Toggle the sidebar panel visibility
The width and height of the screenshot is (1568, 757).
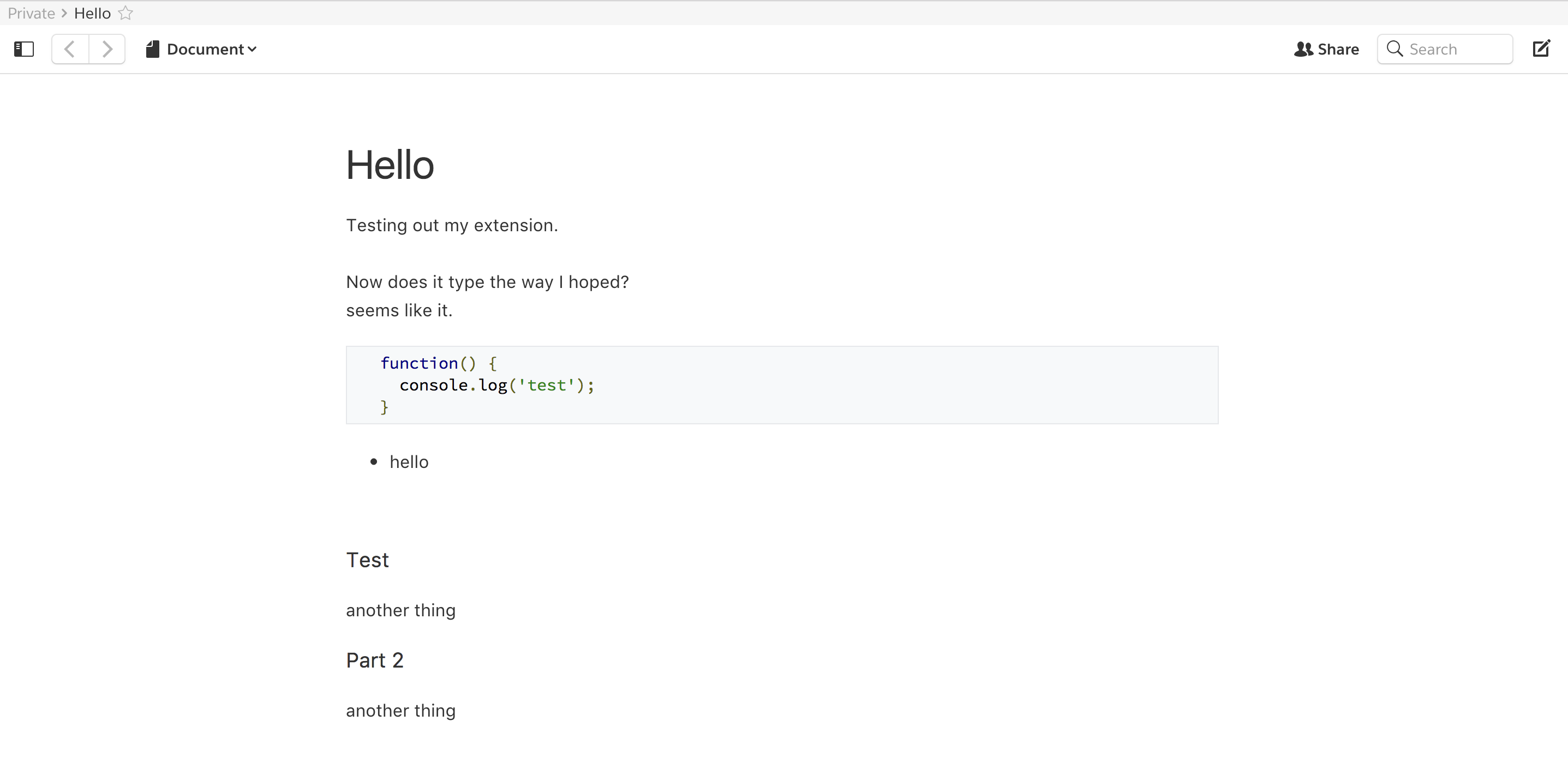[24, 49]
